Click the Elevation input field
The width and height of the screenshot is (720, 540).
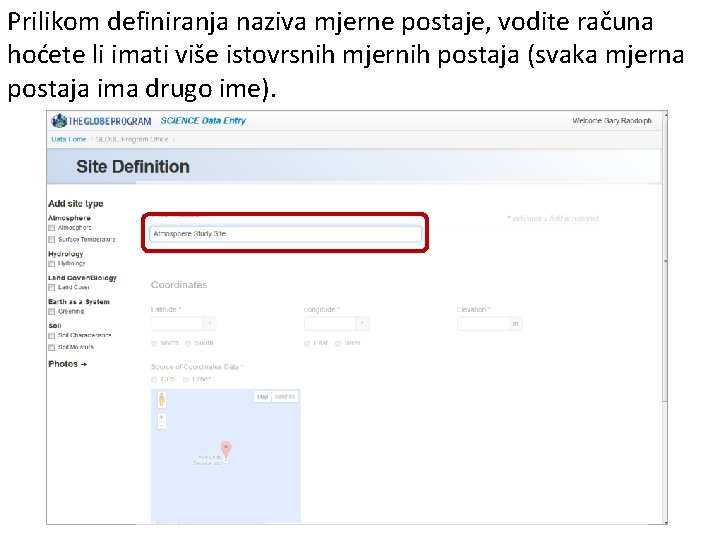(x=484, y=324)
